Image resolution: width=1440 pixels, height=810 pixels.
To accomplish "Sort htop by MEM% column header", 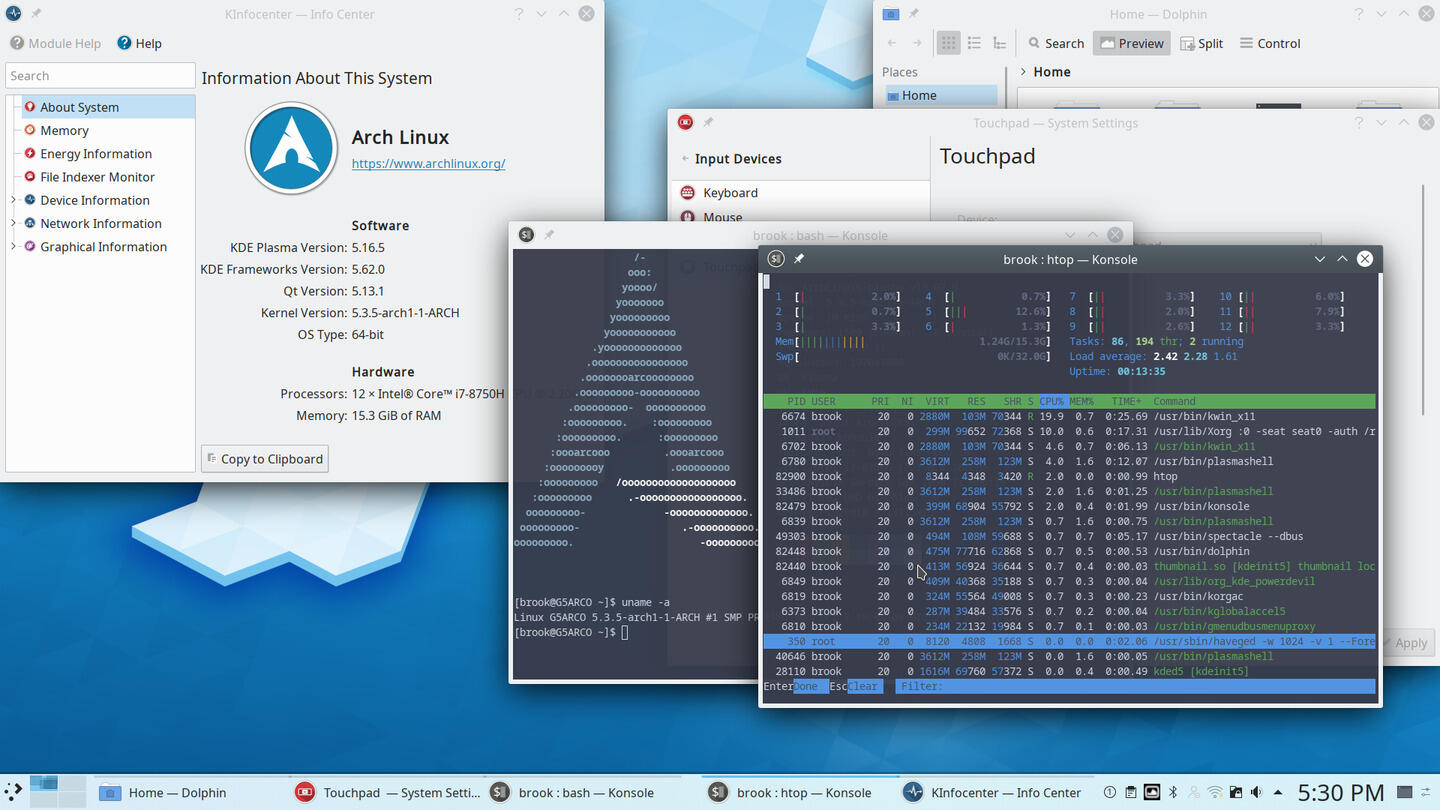I will click(1081, 401).
